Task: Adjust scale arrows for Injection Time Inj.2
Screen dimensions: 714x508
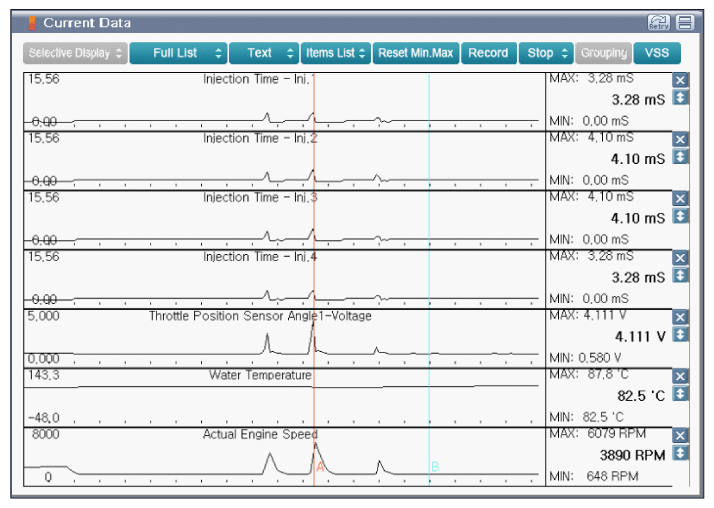Action: (680, 157)
